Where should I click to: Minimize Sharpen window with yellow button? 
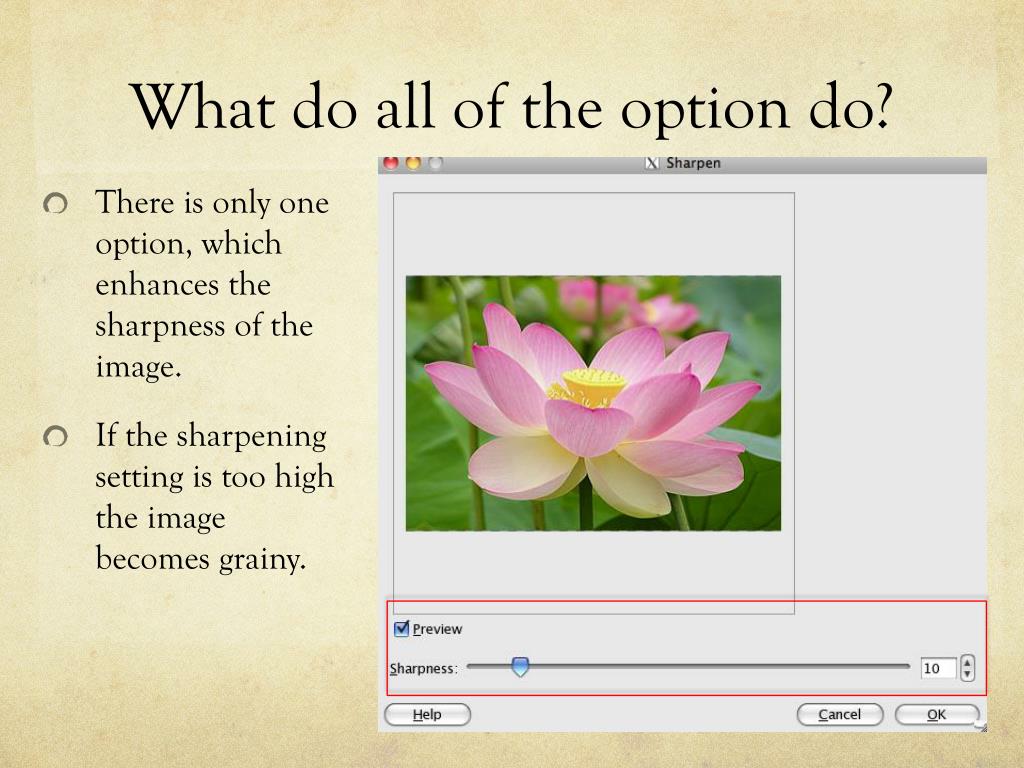coord(413,163)
